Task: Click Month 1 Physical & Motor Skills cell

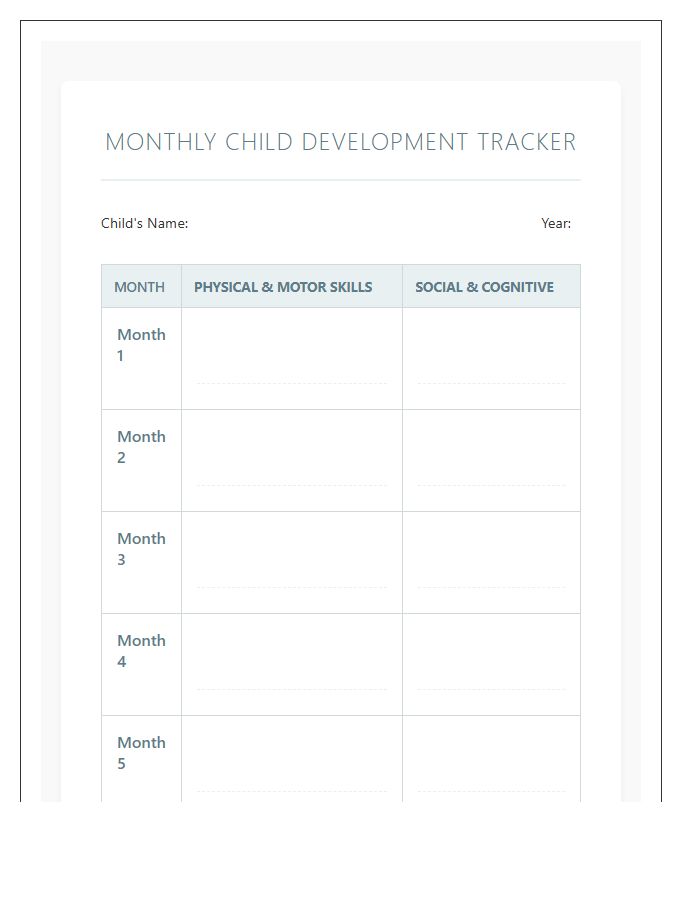Action: 292,359
